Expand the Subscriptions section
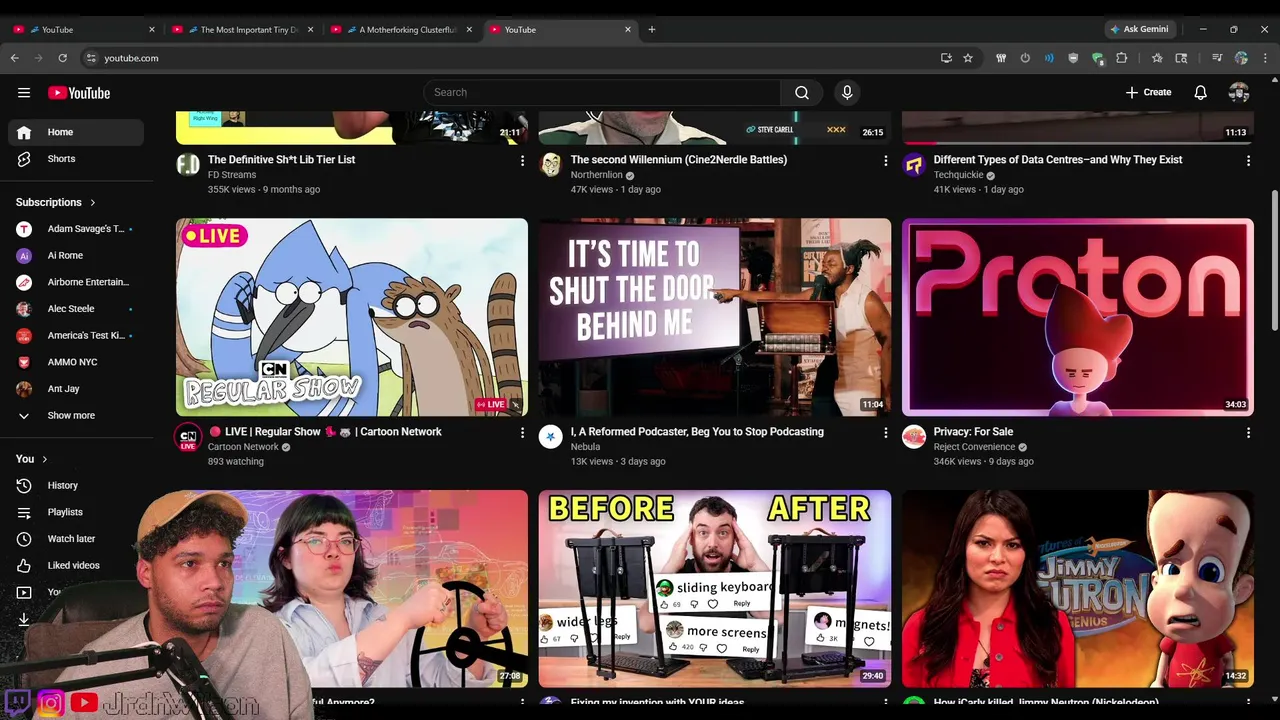This screenshot has width=1280, height=720. click(x=56, y=202)
